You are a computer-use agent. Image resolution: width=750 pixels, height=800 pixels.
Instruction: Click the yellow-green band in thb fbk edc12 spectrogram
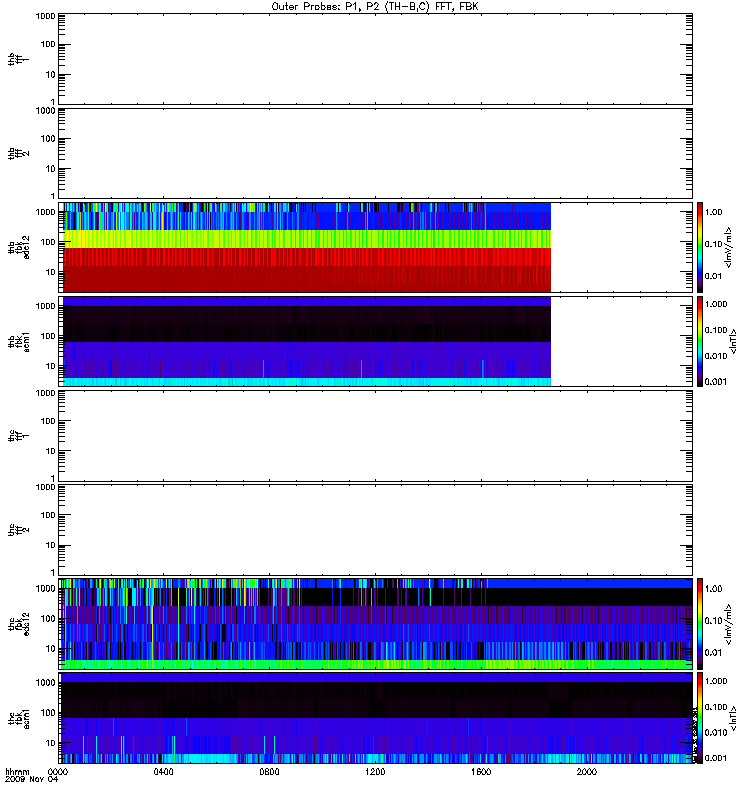tap(307, 239)
